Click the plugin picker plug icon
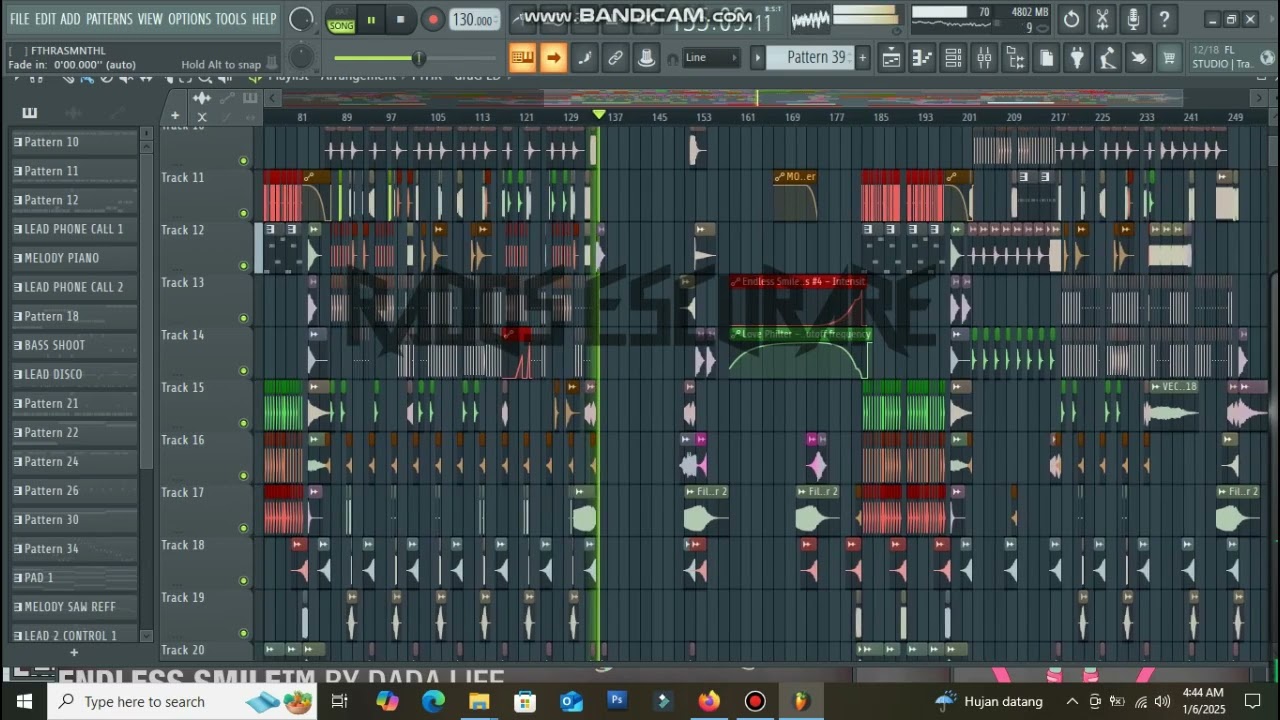The height and width of the screenshot is (720, 1280). point(1077,58)
